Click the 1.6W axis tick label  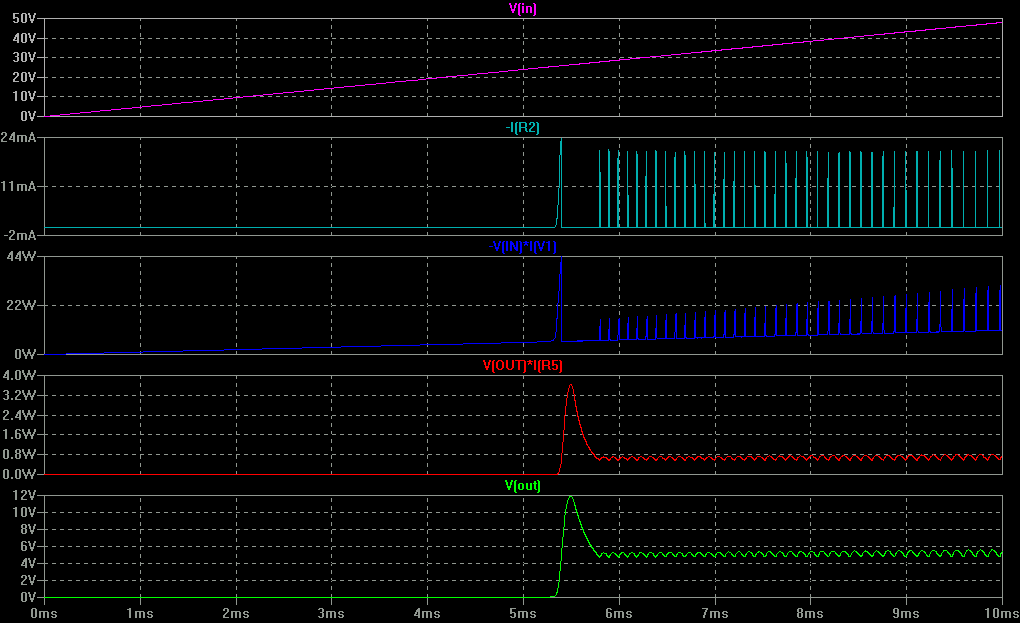(x=20, y=434)
